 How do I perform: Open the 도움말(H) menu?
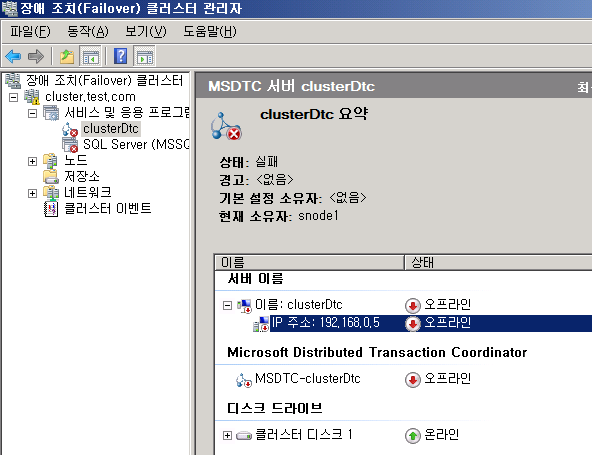point(210,31)
